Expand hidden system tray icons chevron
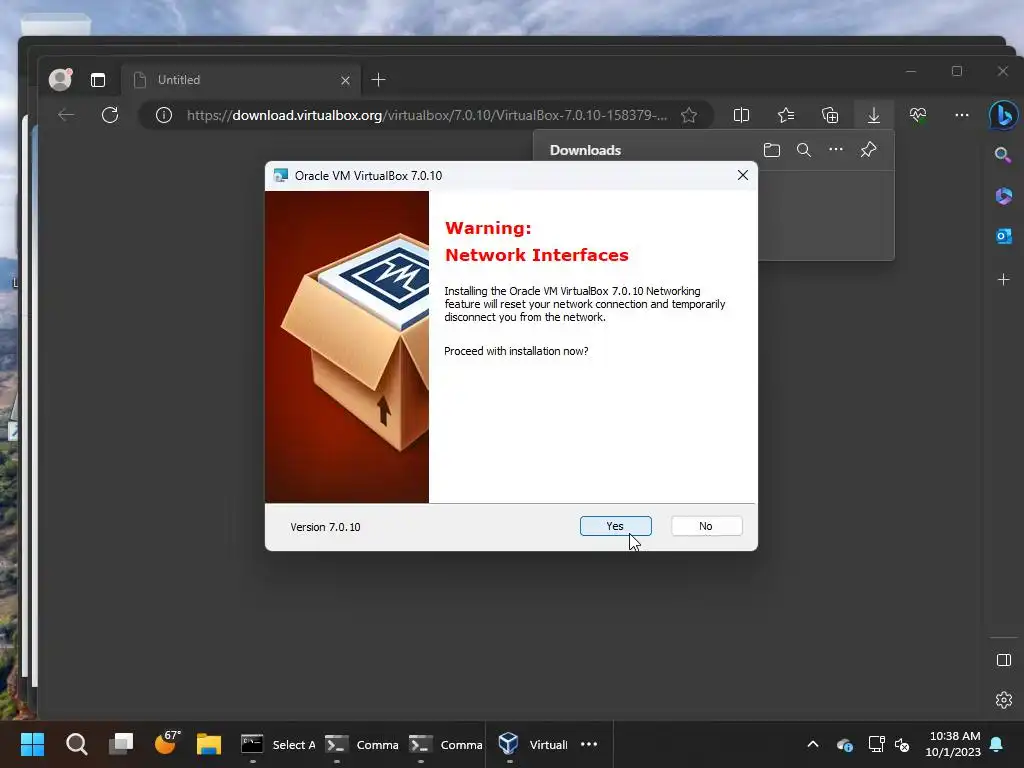The image size is (1024, 768). click(x=813, y=744)
